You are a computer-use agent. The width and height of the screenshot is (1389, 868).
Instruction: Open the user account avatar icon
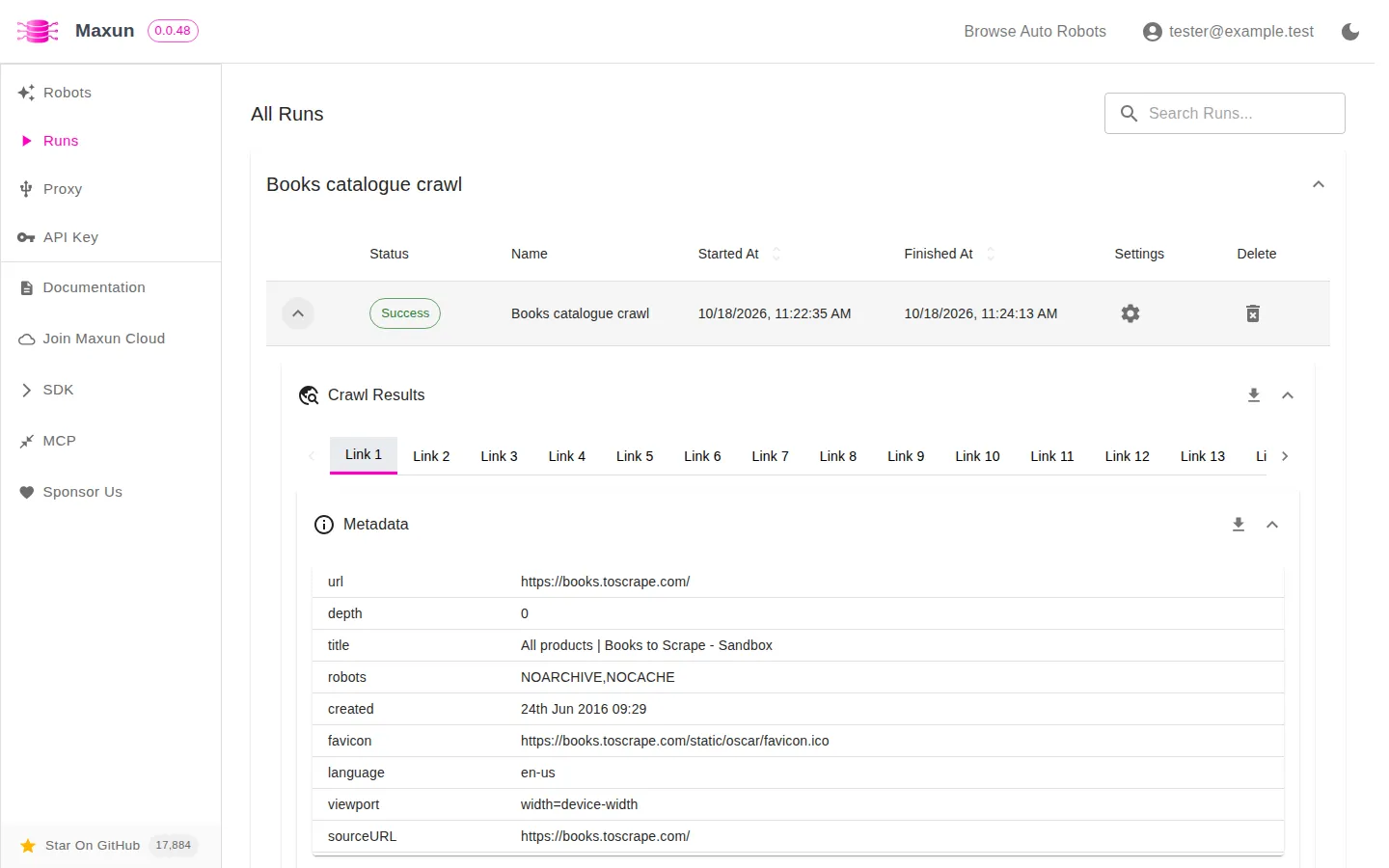[1152, 32]
